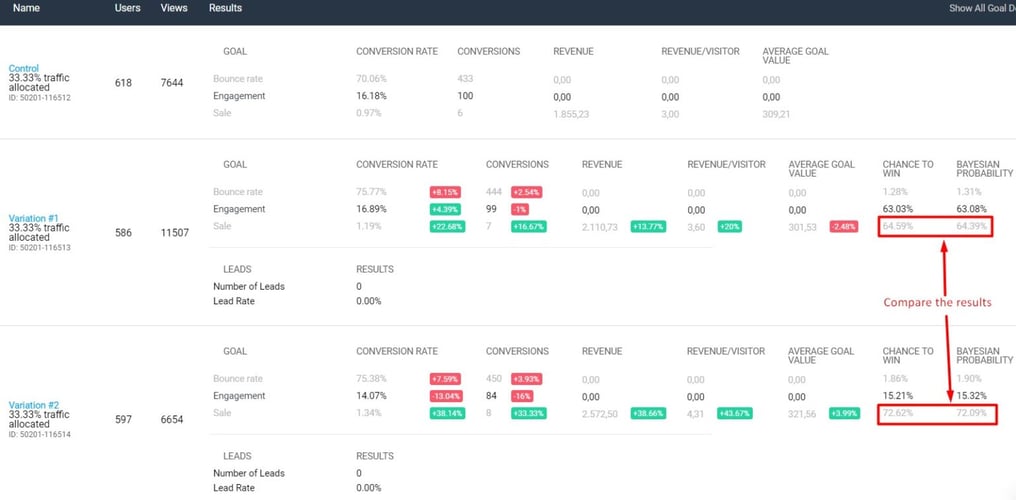Click the +33.33% conversions badge
The width and height of the screenshot is (1016, 500).
click(531, 413)
